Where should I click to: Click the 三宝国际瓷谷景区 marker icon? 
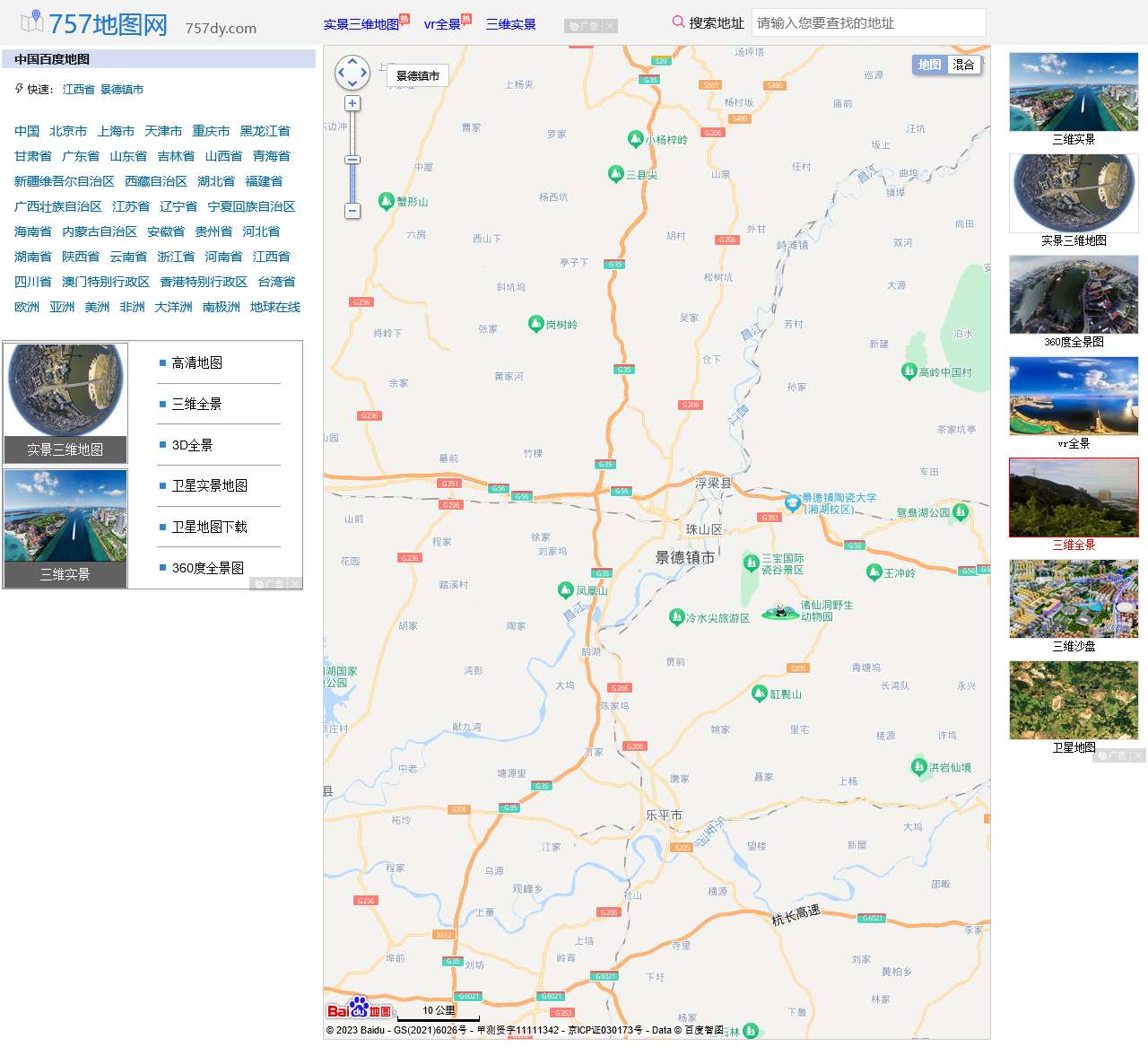pos(752,563)
